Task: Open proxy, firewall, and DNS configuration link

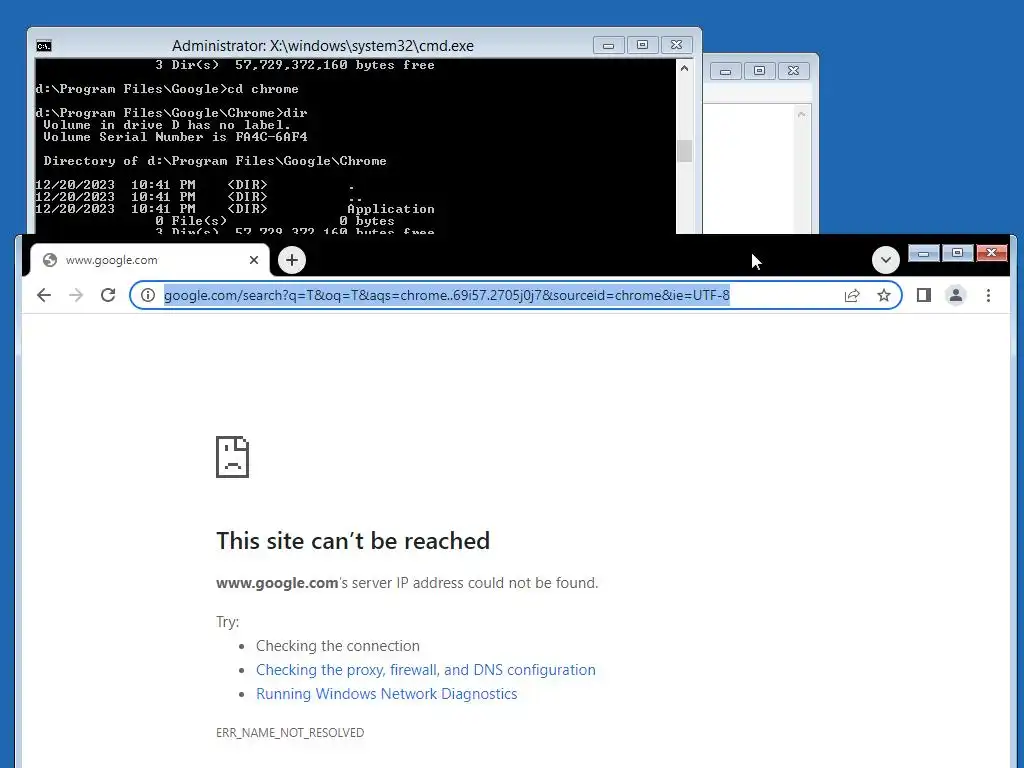Action: point(426,670)
